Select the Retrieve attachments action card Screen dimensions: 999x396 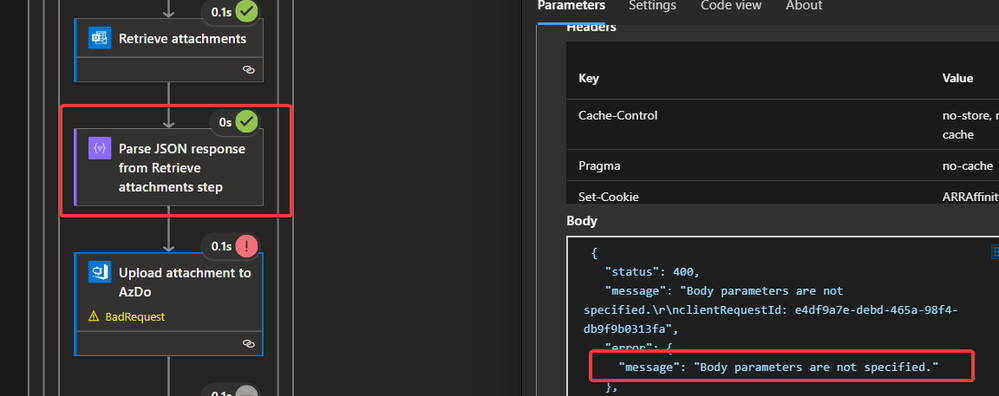[169, 50]
